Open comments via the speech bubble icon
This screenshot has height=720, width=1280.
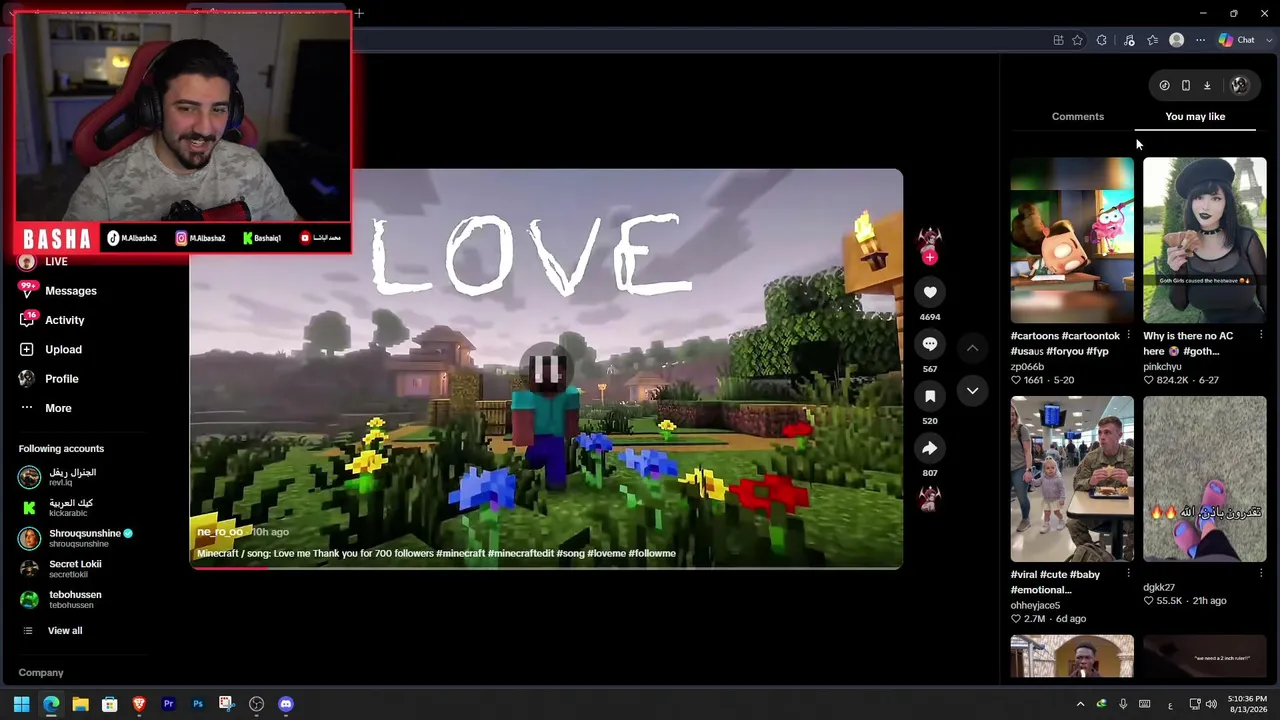(x=930, y=344)
